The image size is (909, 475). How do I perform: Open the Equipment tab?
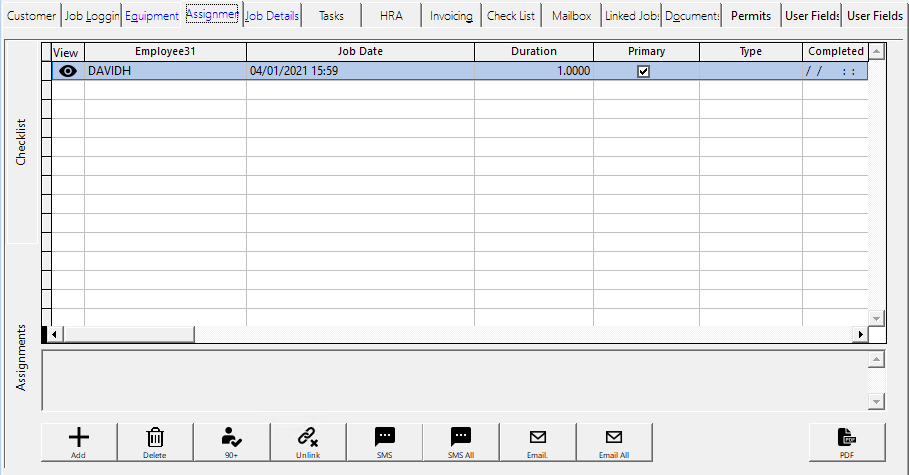152,16
